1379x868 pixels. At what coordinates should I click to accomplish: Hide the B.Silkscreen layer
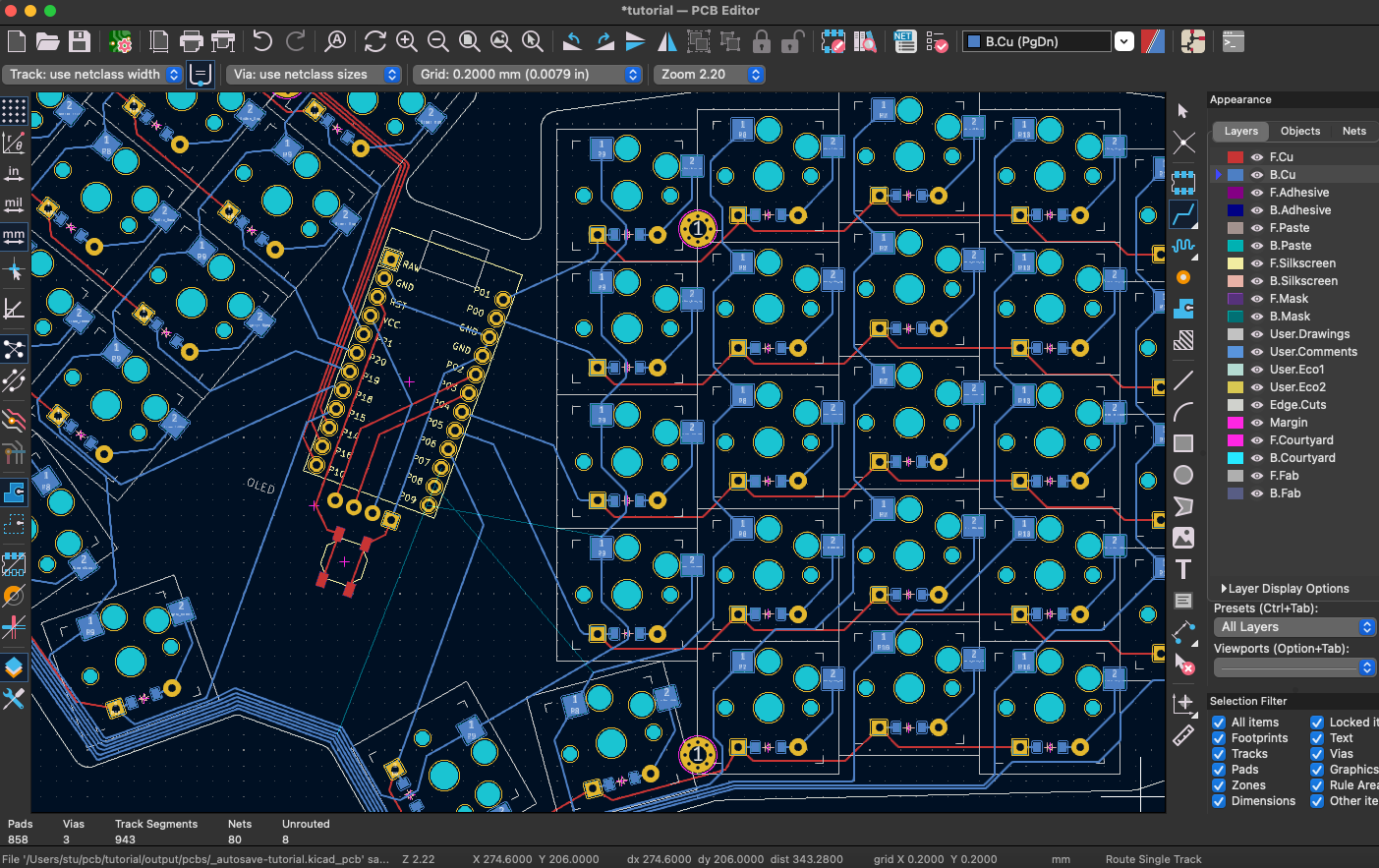click(1257, 280)
